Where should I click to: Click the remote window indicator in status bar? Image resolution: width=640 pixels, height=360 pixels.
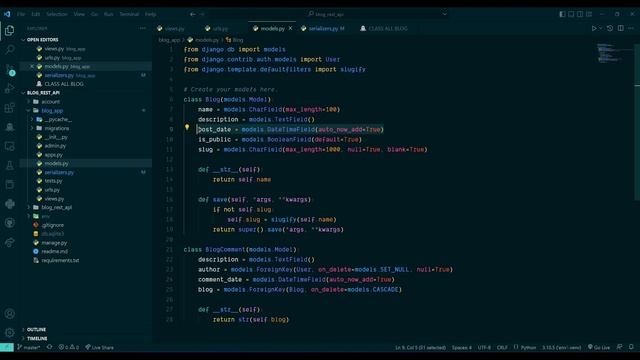pos(7,347)
